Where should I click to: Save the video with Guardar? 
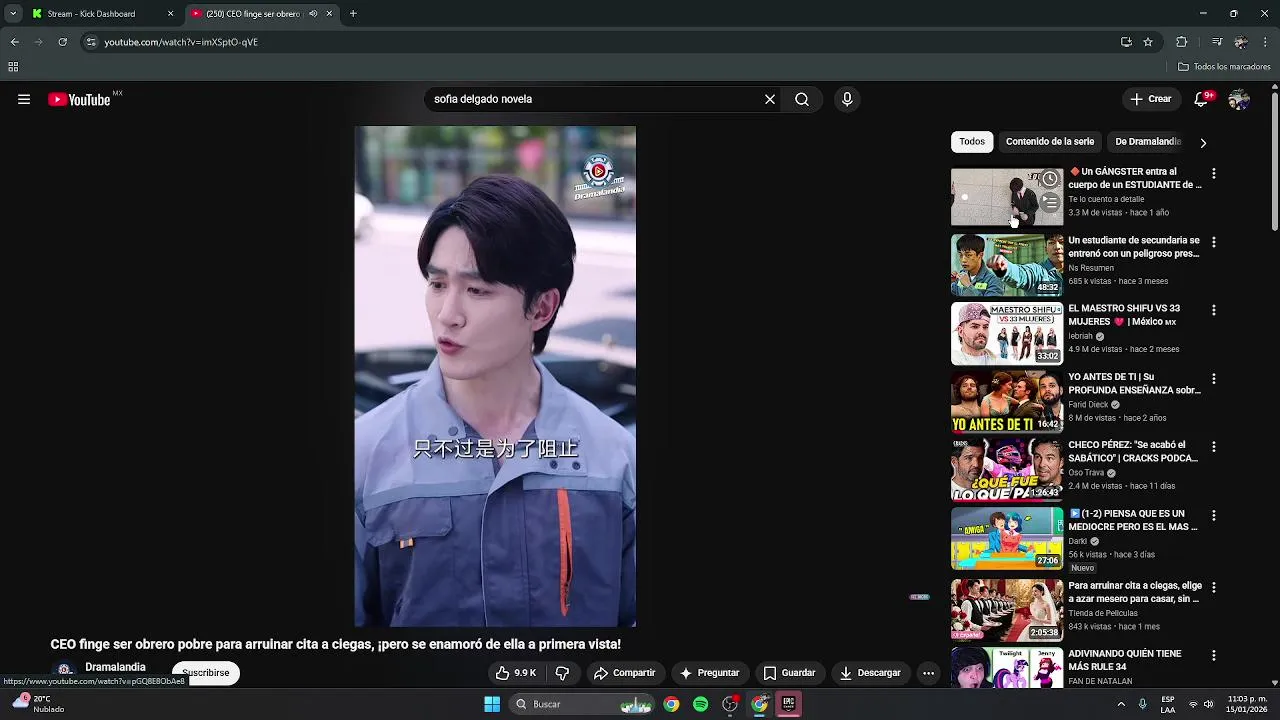(x=789, y=673)
